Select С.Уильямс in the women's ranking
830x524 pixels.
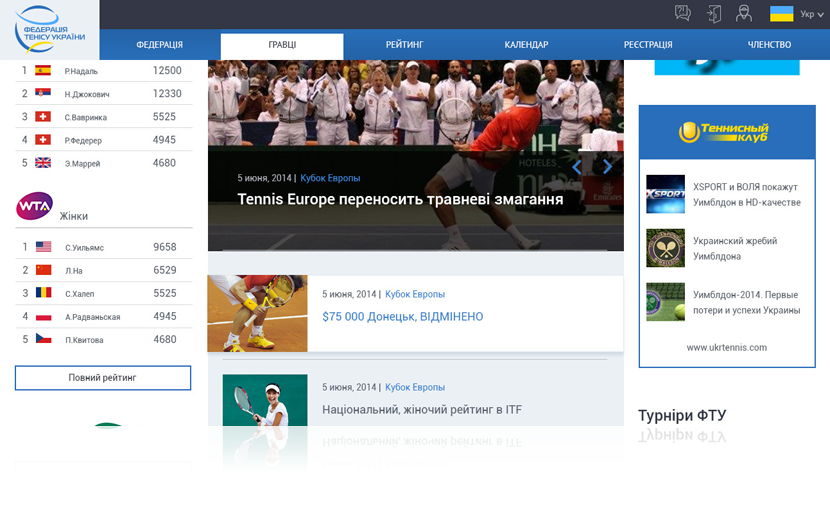85,248
